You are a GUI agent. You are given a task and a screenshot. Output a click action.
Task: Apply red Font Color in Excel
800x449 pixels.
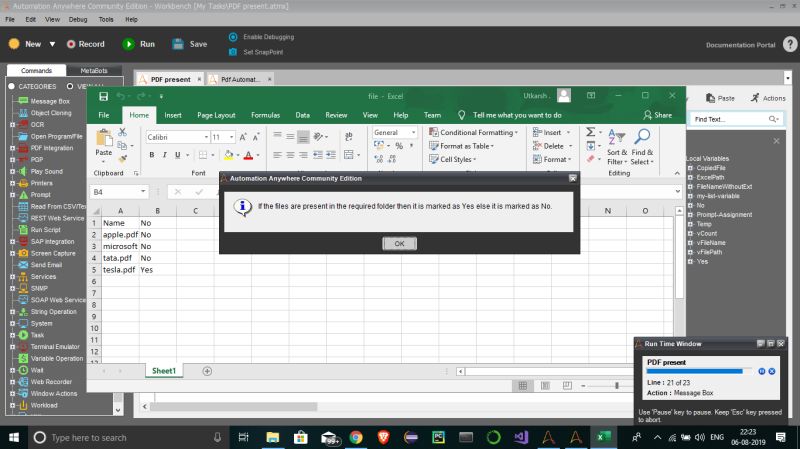tap(248, 155)
